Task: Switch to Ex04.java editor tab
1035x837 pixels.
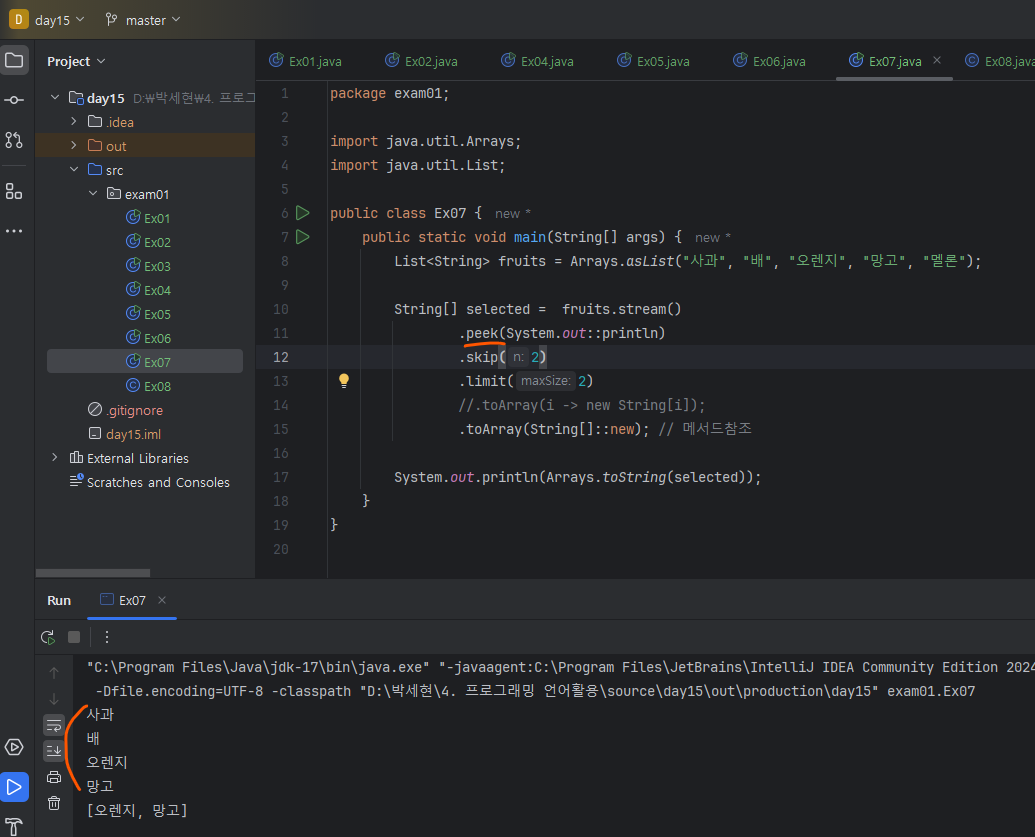Action: pyautogui.click(x=538, y=61)
